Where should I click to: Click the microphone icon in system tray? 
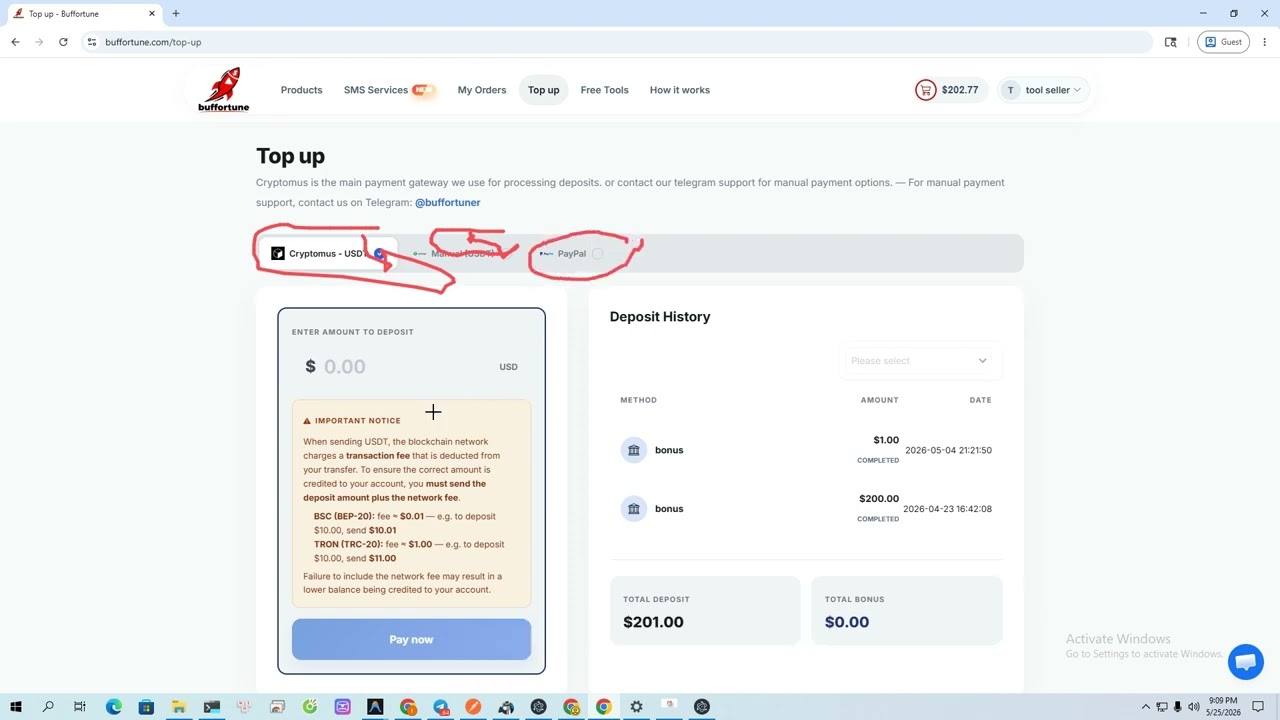click(1177, 707)
